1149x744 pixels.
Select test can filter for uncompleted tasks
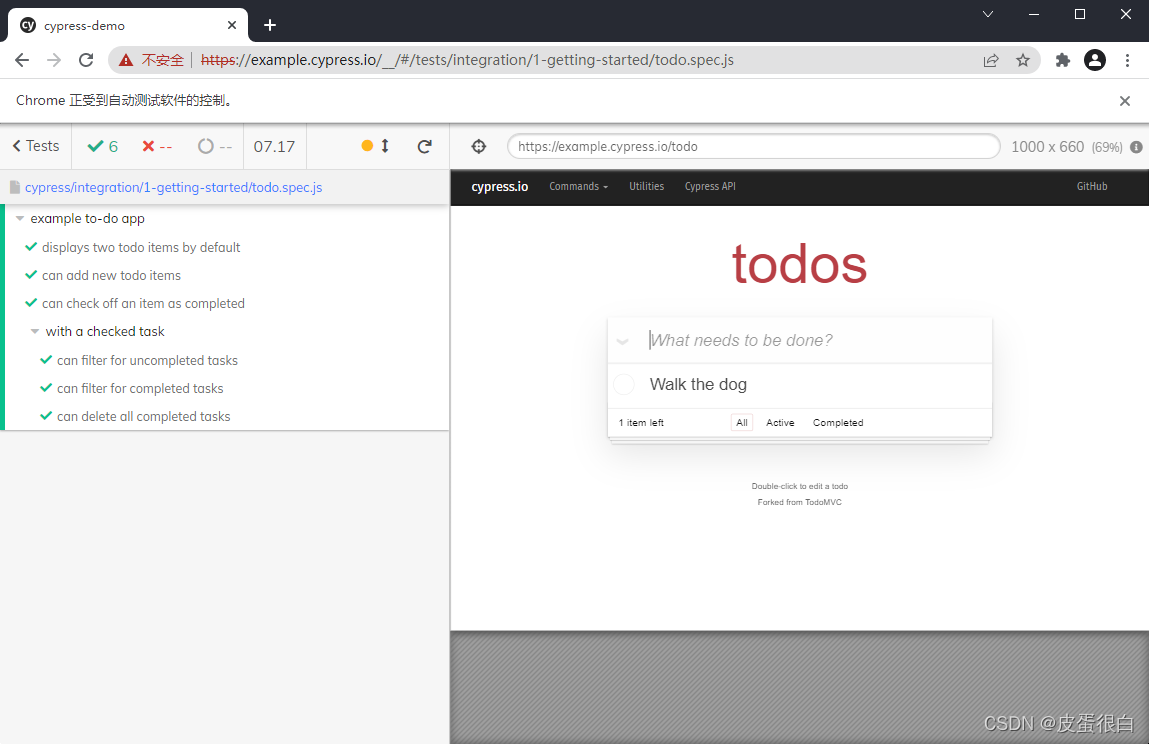[147, 360]
